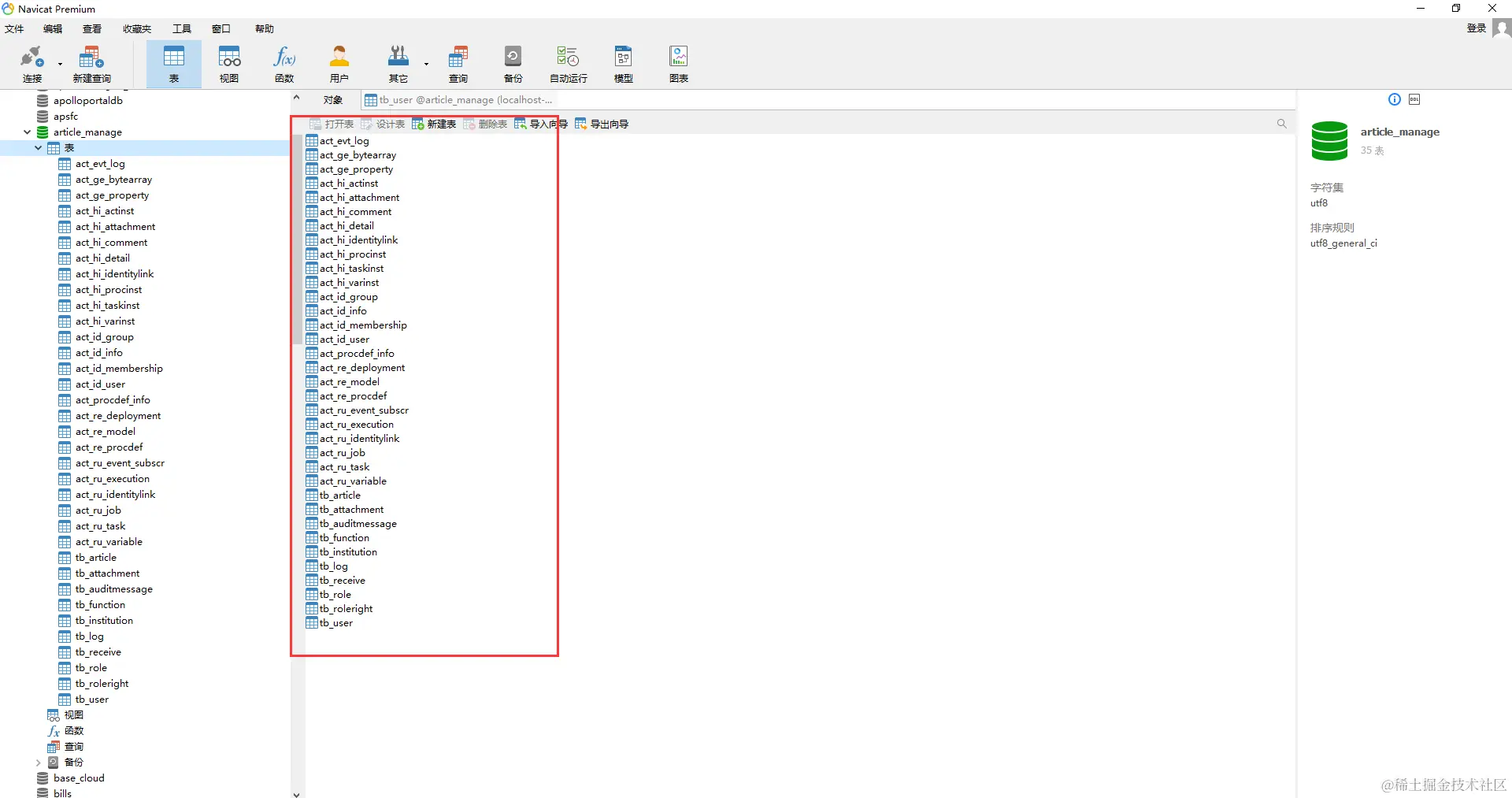Click the tb_user table icon in object list
The height and width of the screenshot is (798, 1512).
tap(312, 623)
